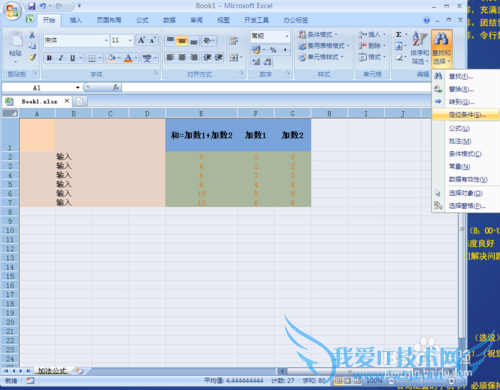
Task: Click the Format cells 格式 button
Action: click(372, 57)
